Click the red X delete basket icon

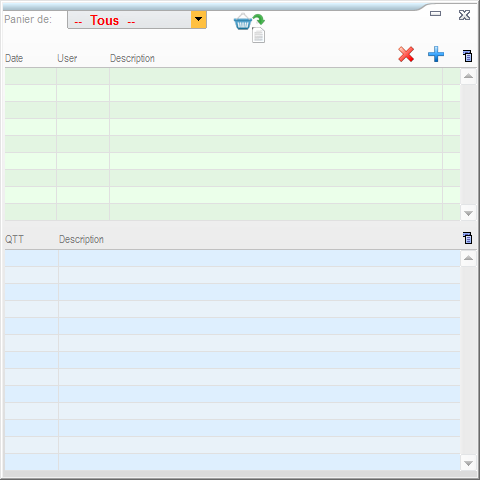[406, 54]
